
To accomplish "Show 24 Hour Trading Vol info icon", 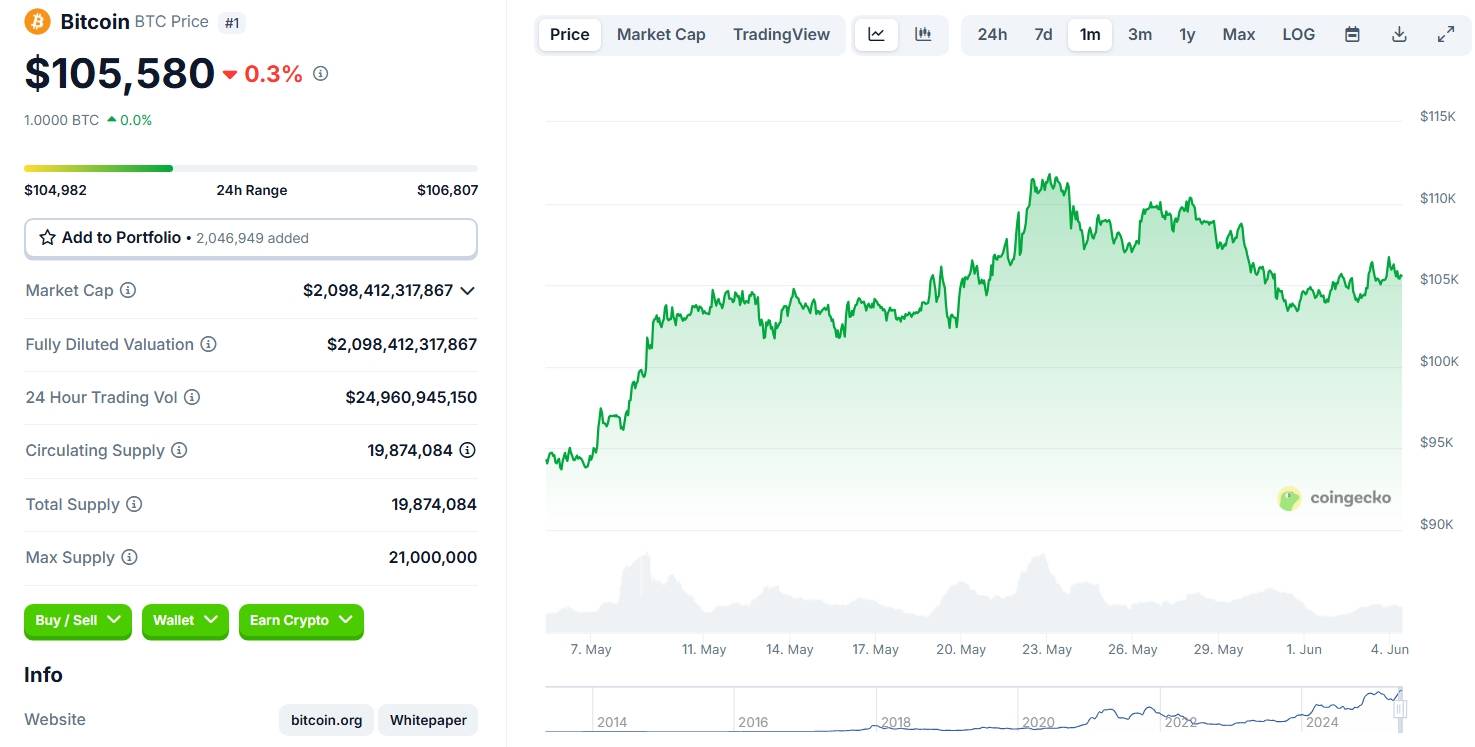I will (x=192, y=397).
